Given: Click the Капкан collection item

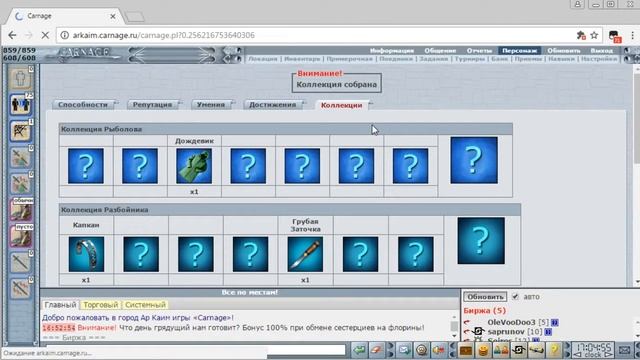Looking at the screenshot, I should click(x=86, y=254).
